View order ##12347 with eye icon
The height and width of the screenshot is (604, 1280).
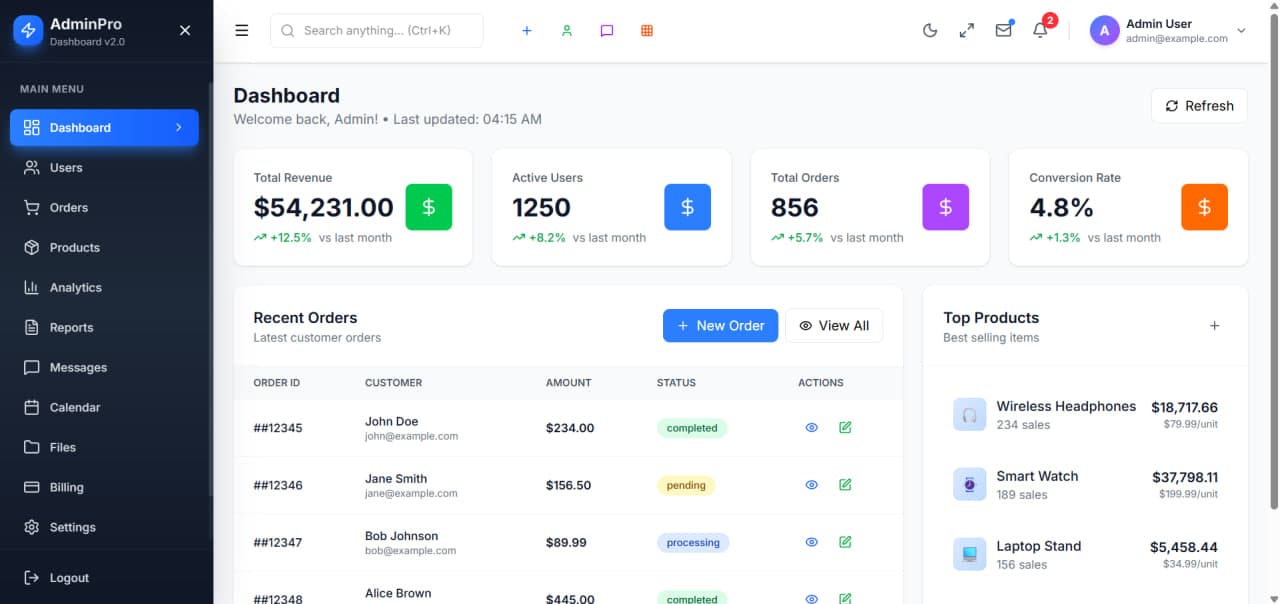click(x=812, y=542)
